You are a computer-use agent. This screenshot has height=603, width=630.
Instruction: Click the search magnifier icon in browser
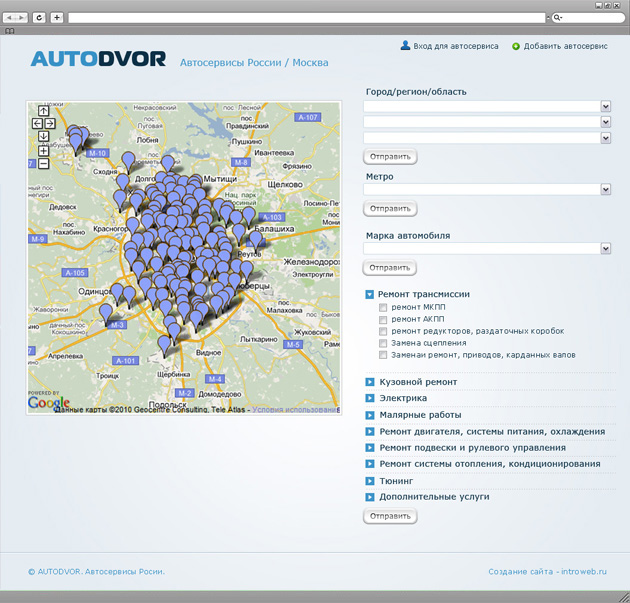pyautogui.click(x=557, y=17)
